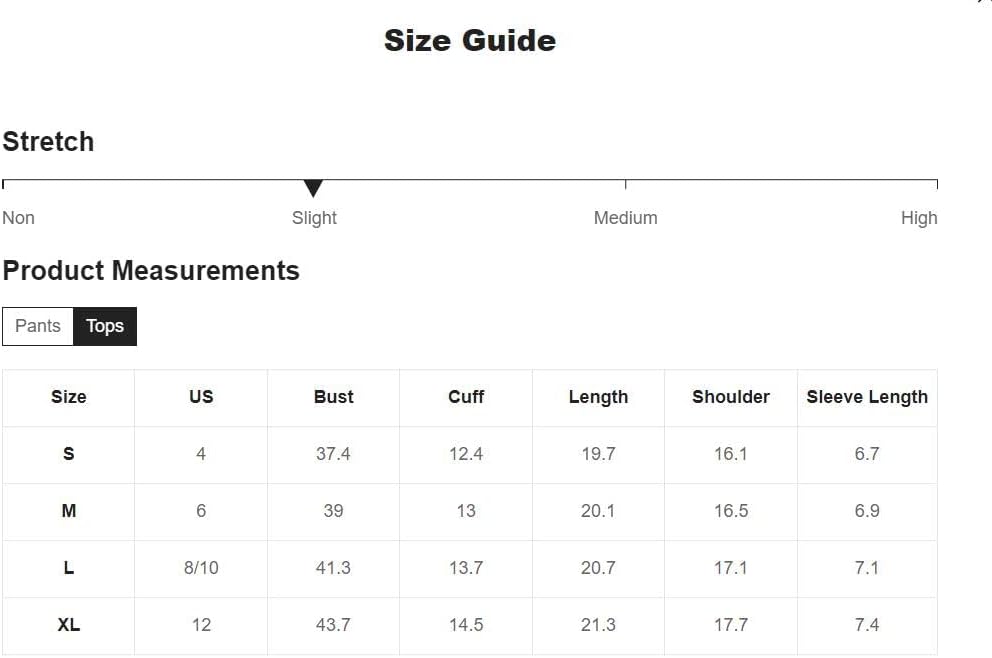992x658 pixels.
Task: Select the XL size row label
Action: [x=68, y=625]
